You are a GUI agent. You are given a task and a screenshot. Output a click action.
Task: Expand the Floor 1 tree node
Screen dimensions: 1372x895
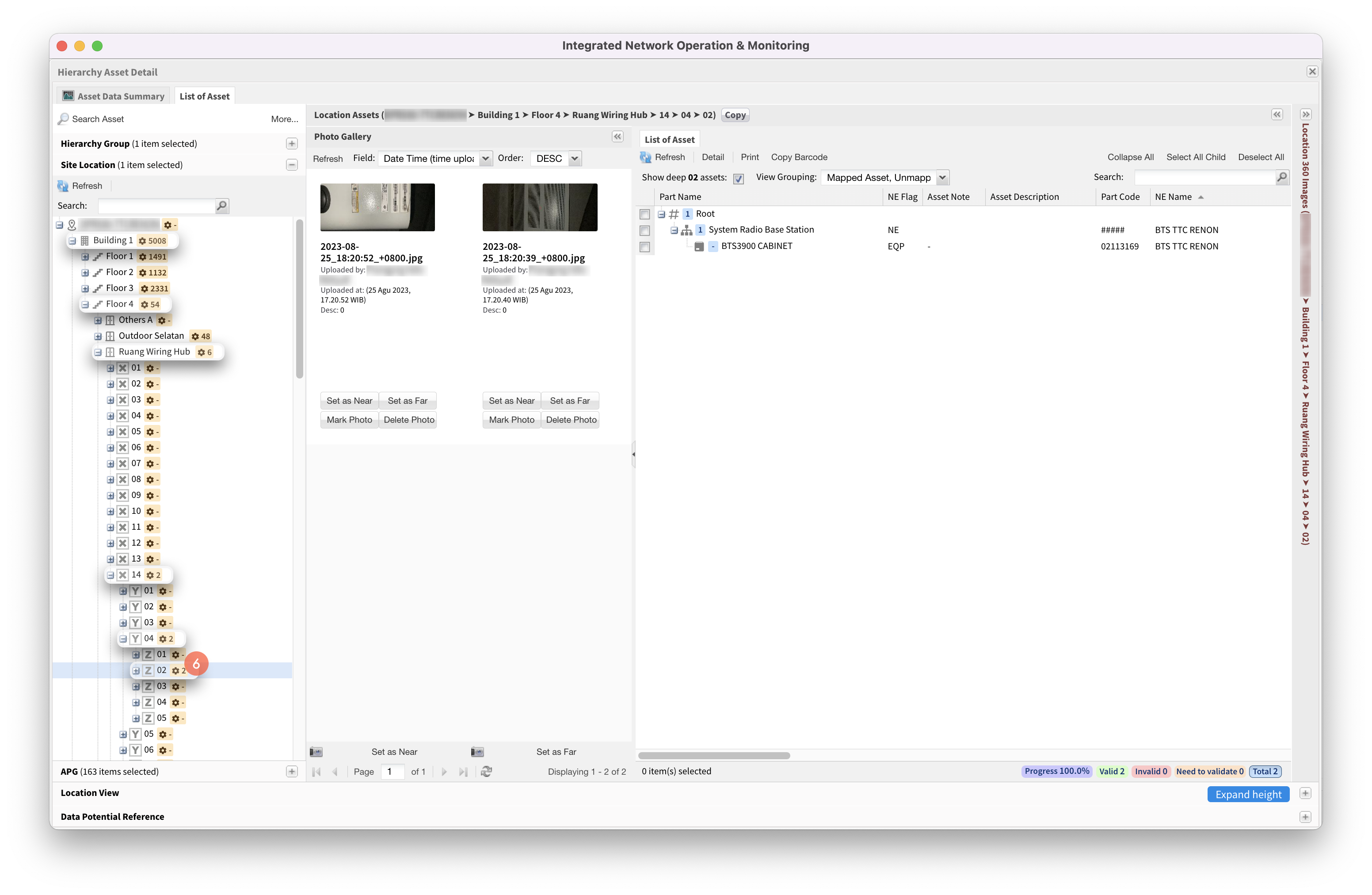pos(85,256)
